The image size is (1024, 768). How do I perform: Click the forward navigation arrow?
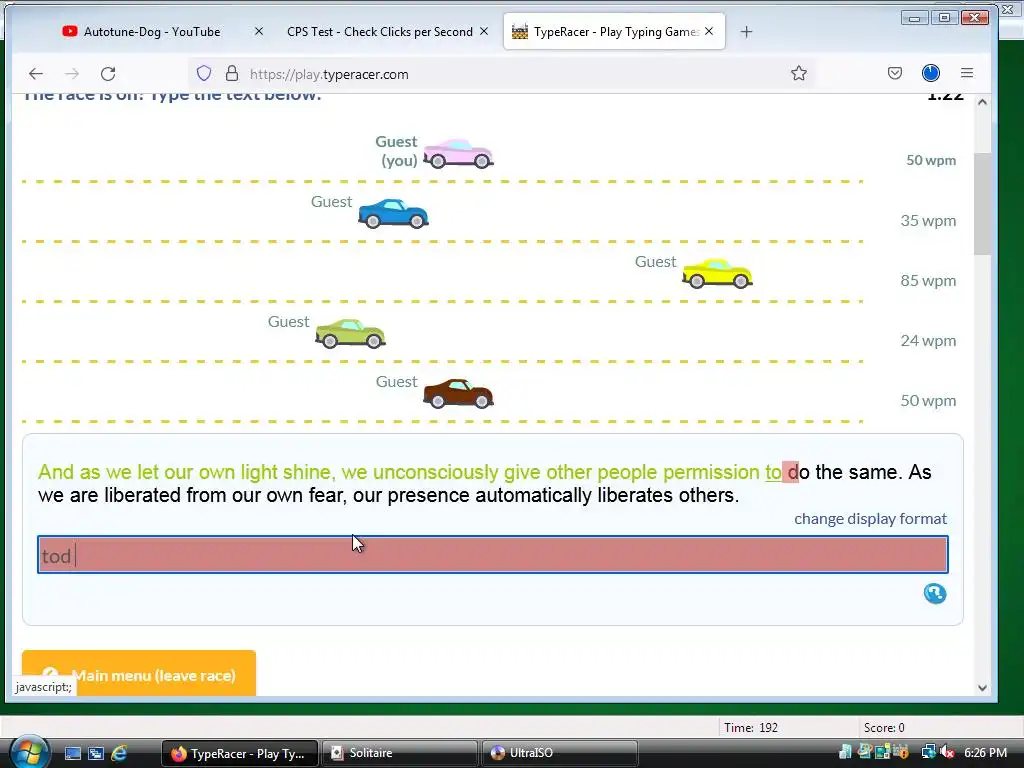click(x=72, y=74)
